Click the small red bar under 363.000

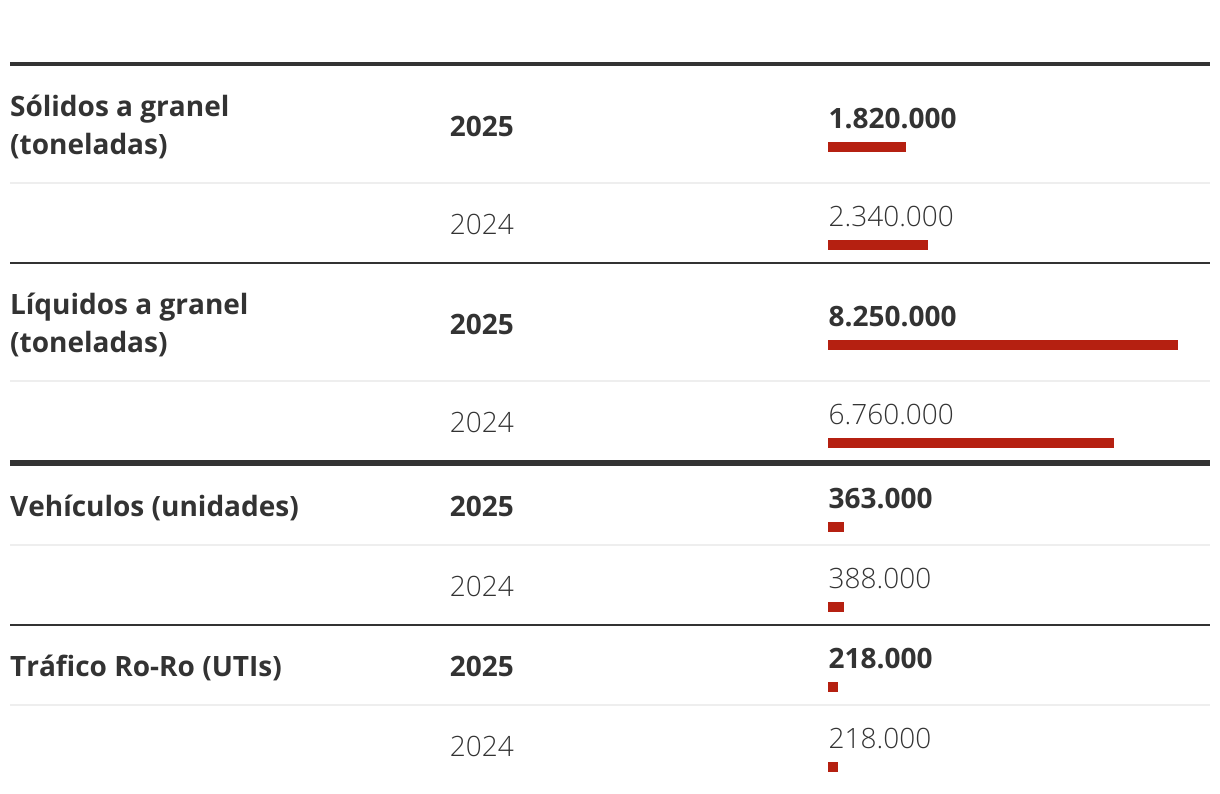click(x=836, y=527)
